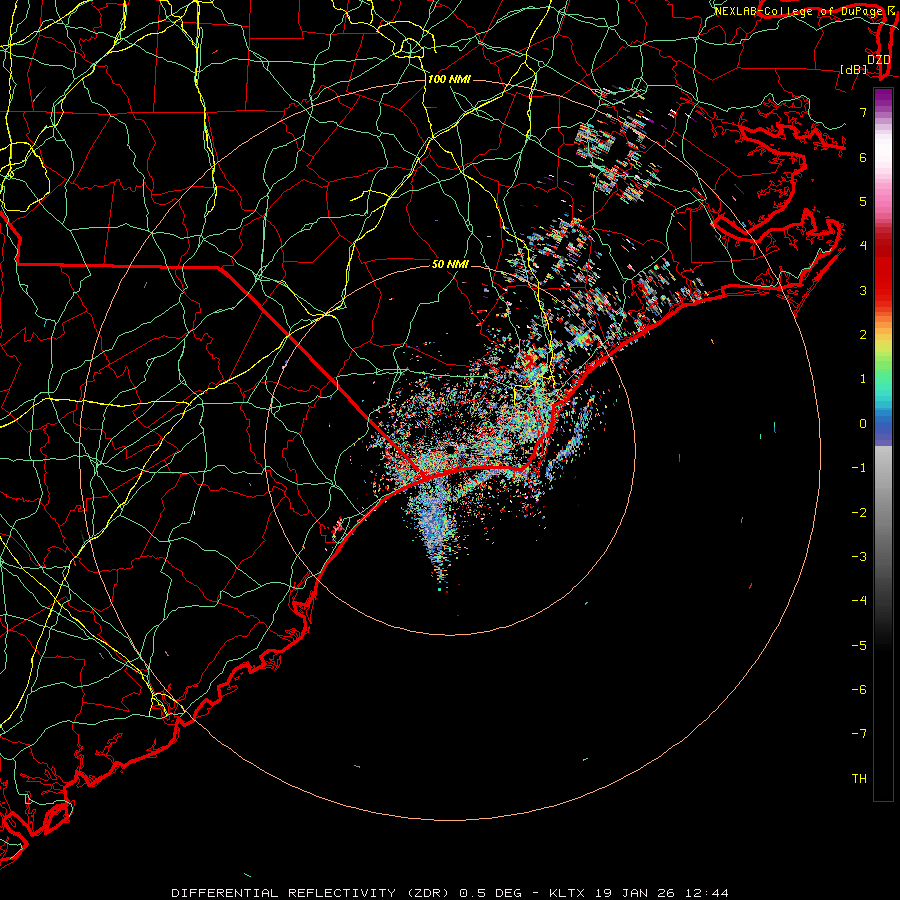Click the '100 NMI' range ring label
This screenshot has height=900, width=900.
[449, 79]
